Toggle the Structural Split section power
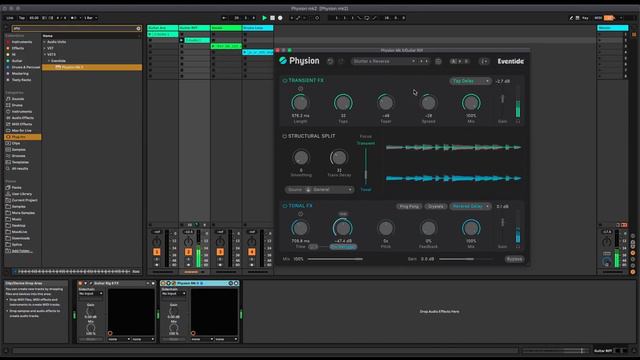The height and width of the screenshot is (360, 640). (x=284, y=136)
